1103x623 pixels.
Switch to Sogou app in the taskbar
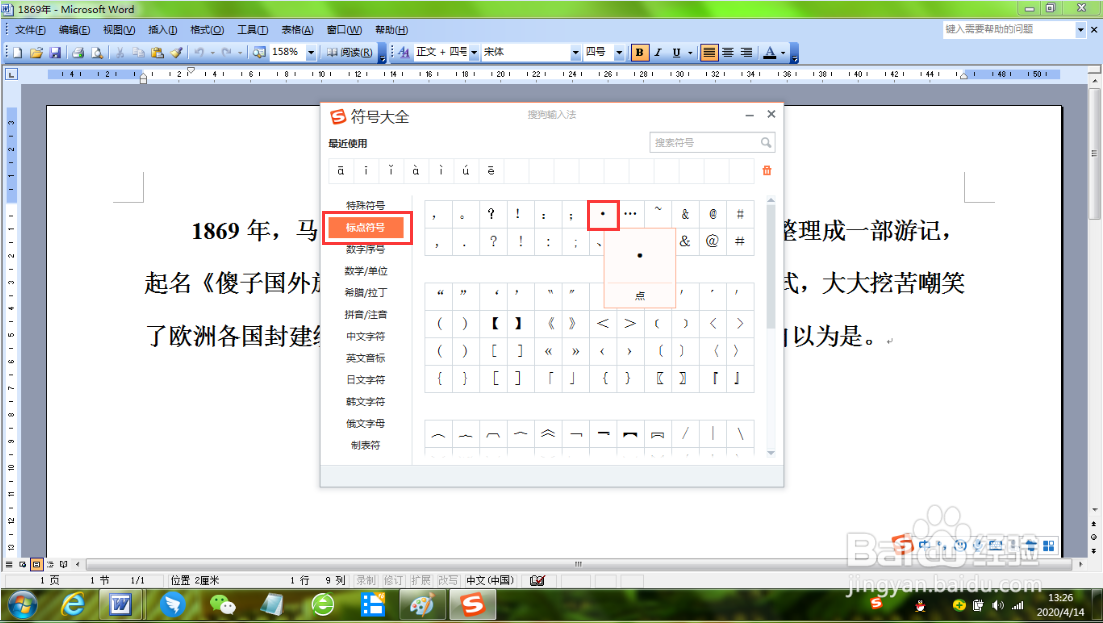click(473, 605)
